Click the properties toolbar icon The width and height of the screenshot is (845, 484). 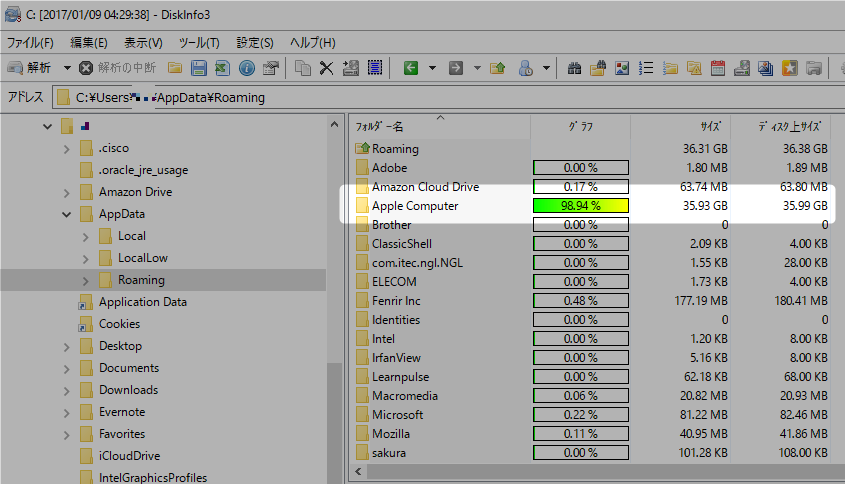click(x=271, y=68)
